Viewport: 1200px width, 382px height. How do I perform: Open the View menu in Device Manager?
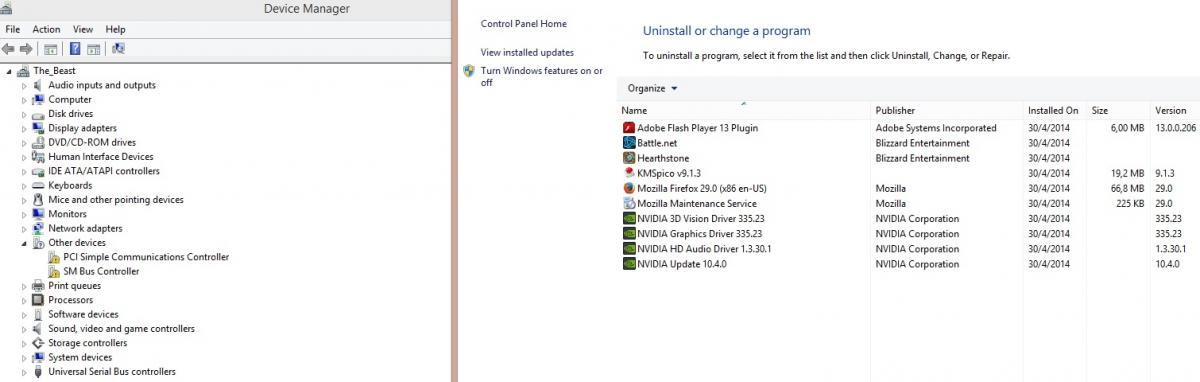[x=83, y=30]
